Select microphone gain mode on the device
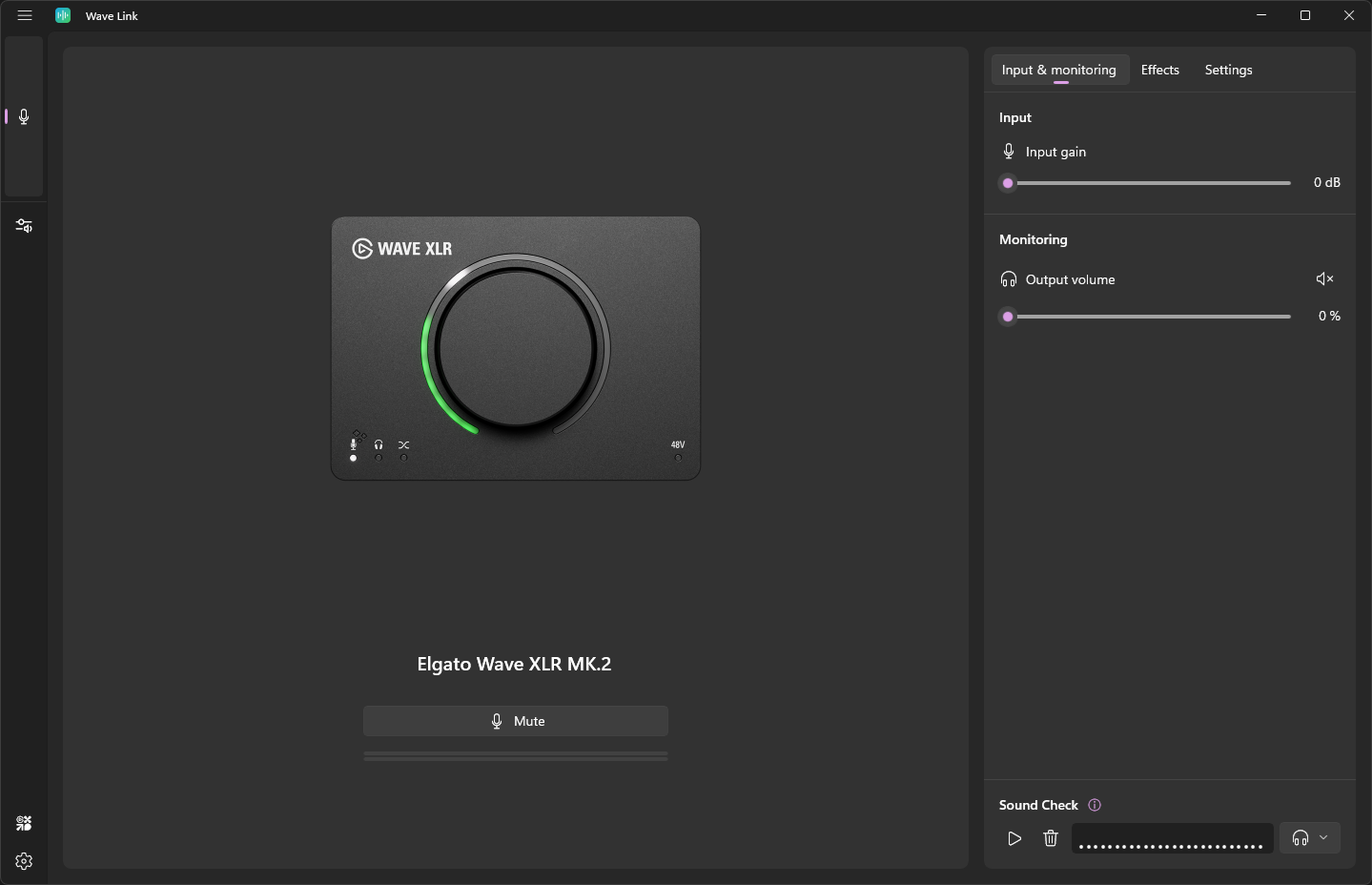 click(354, 446)
